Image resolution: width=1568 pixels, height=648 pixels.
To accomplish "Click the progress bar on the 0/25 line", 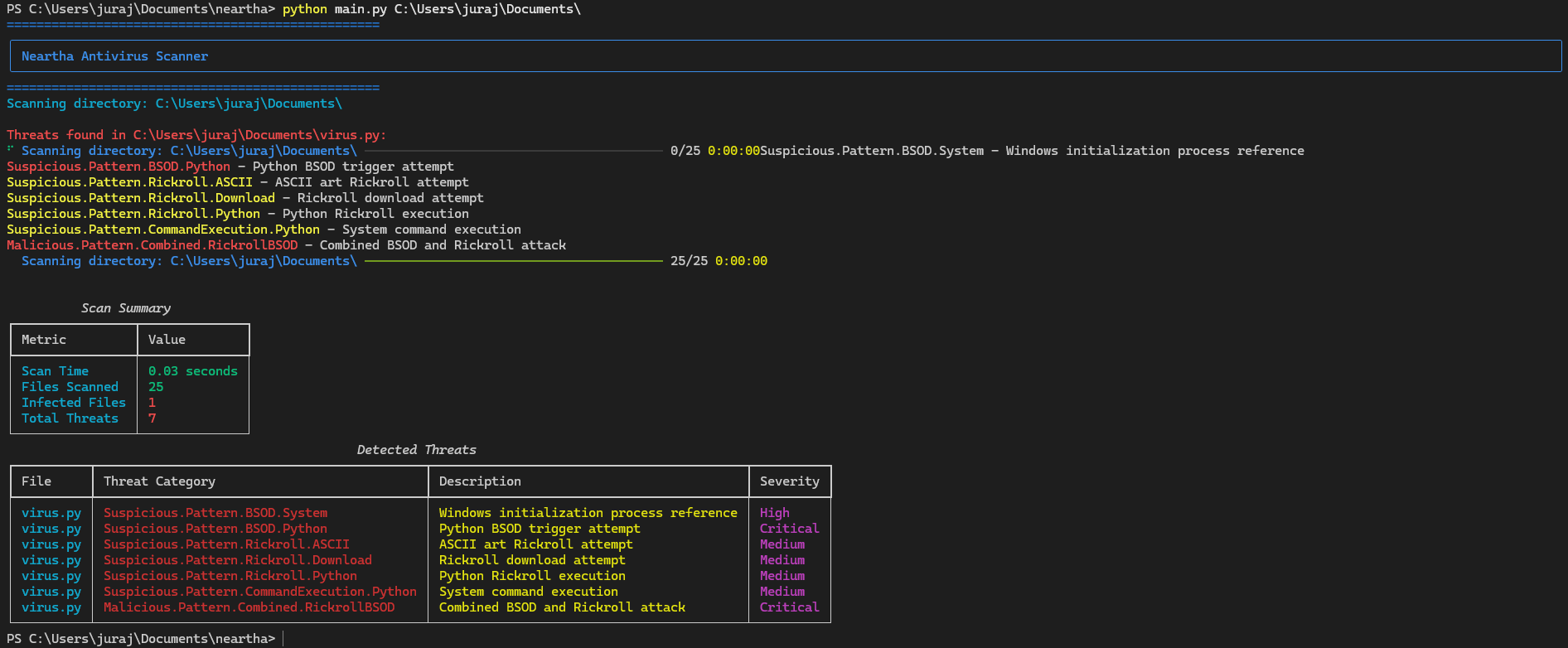I will click(x=514, y=151).
